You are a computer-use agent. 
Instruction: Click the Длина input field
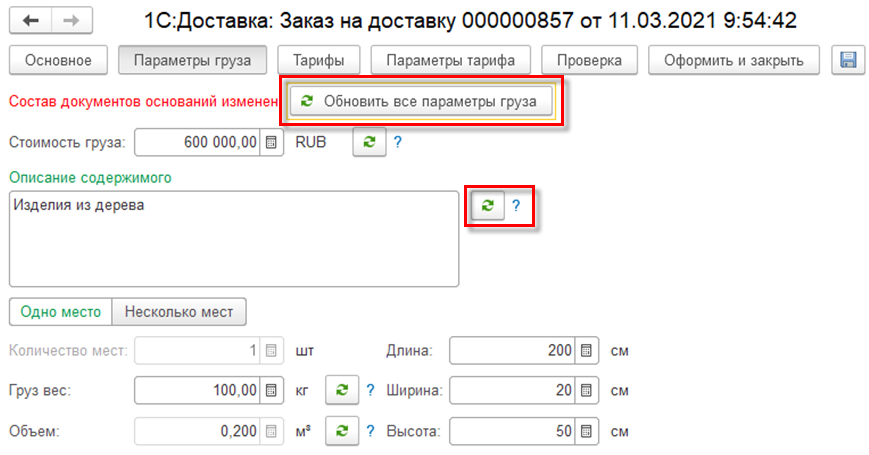click(513, 350)
